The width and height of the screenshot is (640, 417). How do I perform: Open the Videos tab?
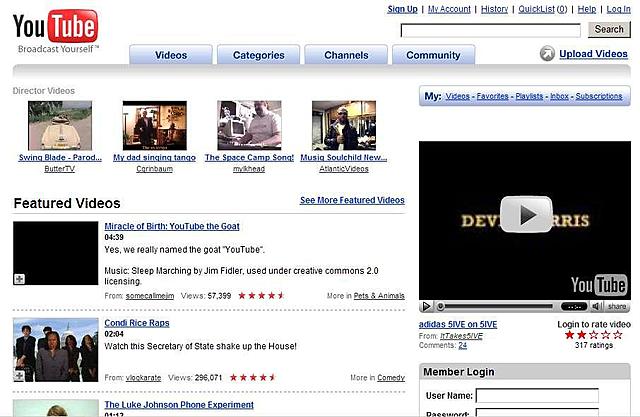pyautogui.click(x=171, y=55)
